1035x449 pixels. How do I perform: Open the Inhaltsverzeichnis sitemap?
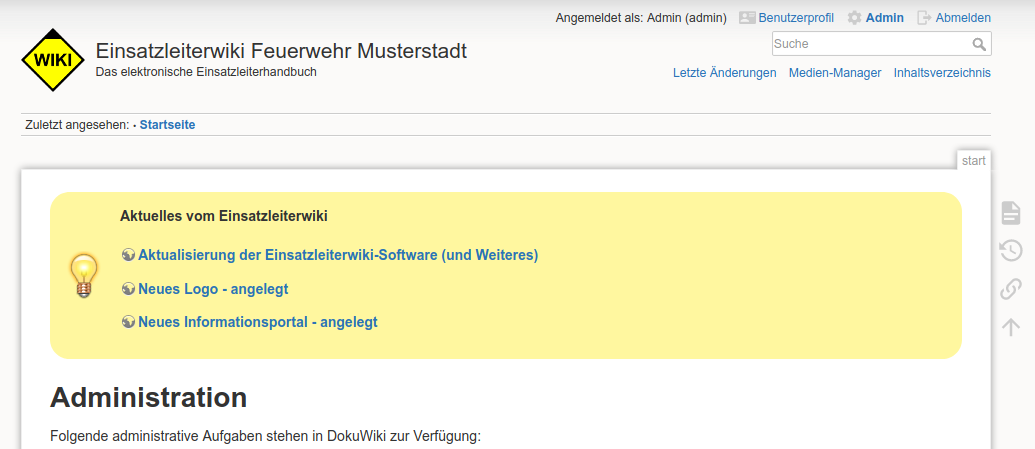(942, 73)
